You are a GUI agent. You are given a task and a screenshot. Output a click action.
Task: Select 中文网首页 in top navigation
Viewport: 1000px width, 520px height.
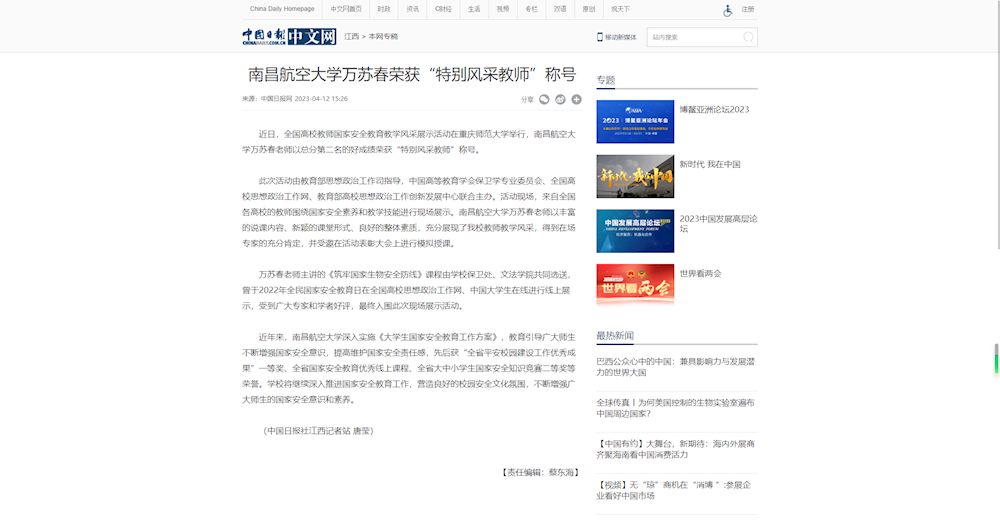(346, 9)
